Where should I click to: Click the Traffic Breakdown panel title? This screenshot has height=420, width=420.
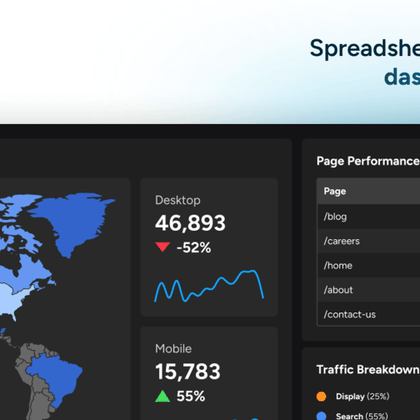click(x=368, y=370)
